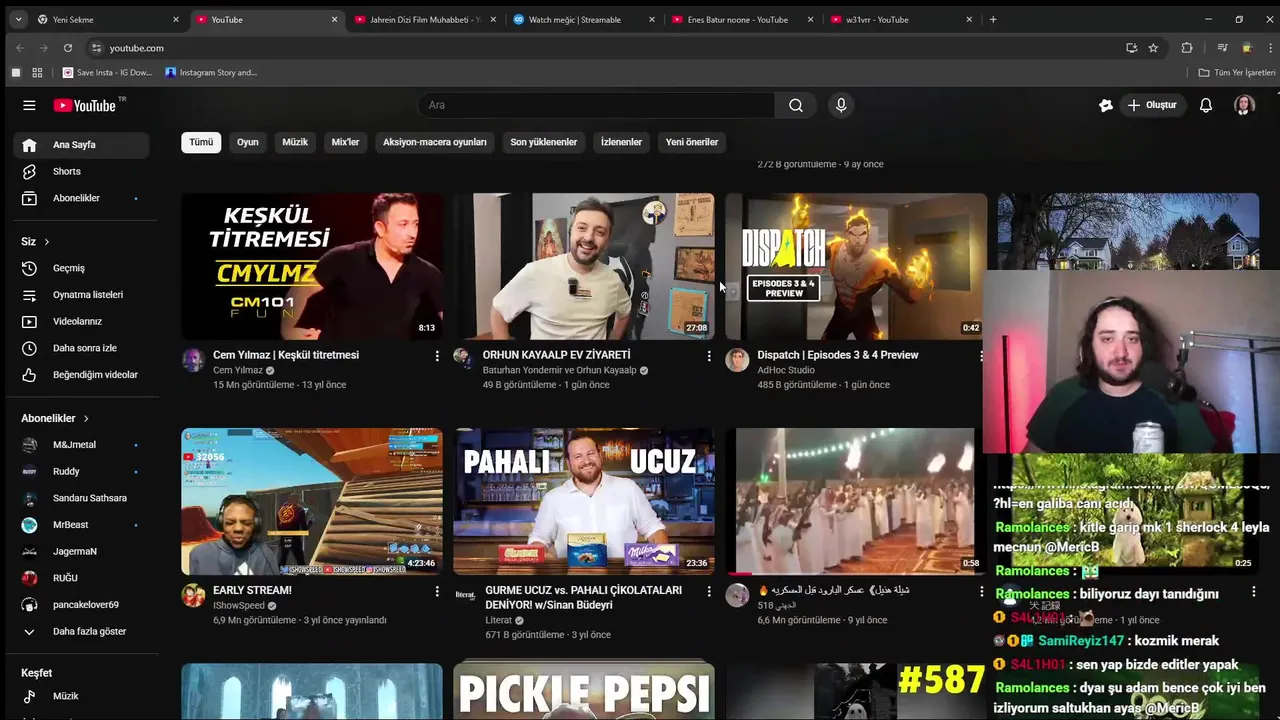
Task: Select Aksiyon-macera oyunları chip
Action: point(435,142)
